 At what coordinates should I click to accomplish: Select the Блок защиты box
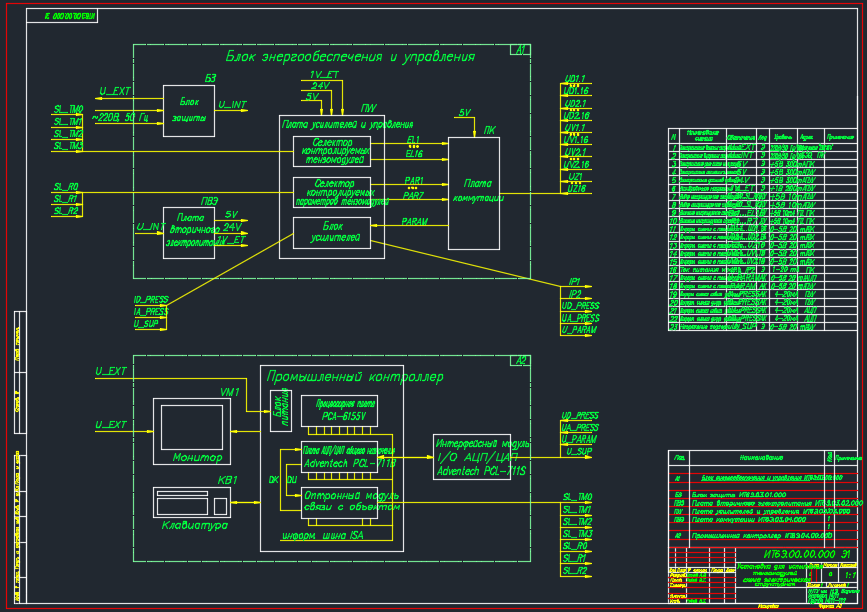click(x=189, y=110)
